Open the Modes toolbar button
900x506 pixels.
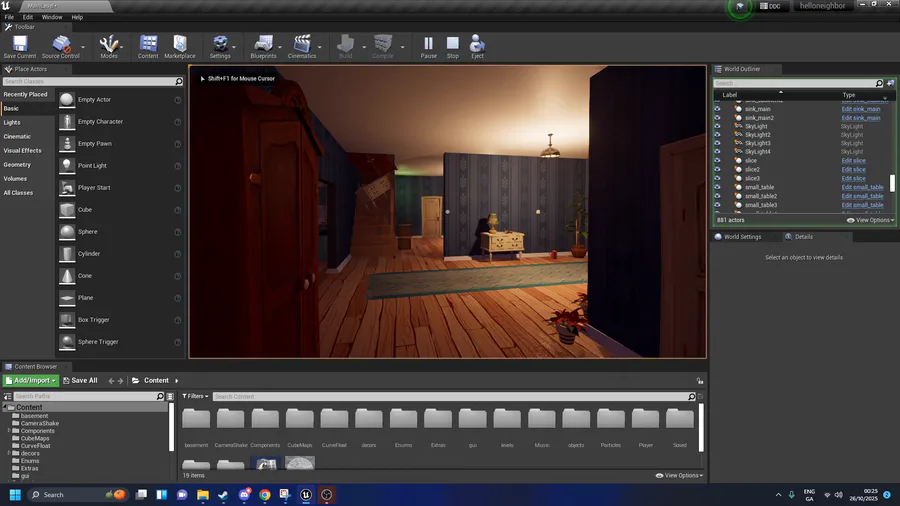tap(108, 46)
